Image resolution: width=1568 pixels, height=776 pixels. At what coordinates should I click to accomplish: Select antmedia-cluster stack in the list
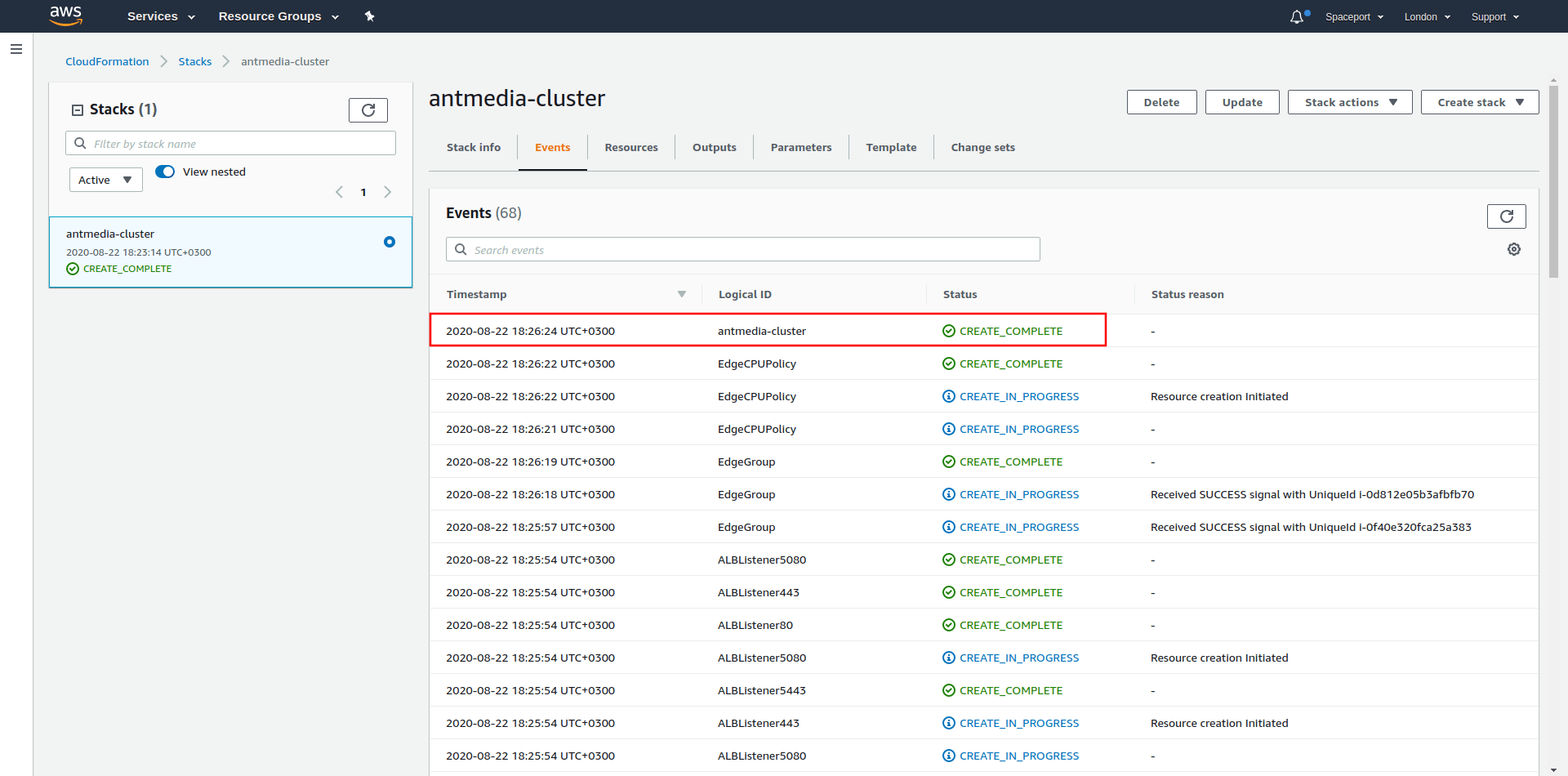[x=230, y=252]
